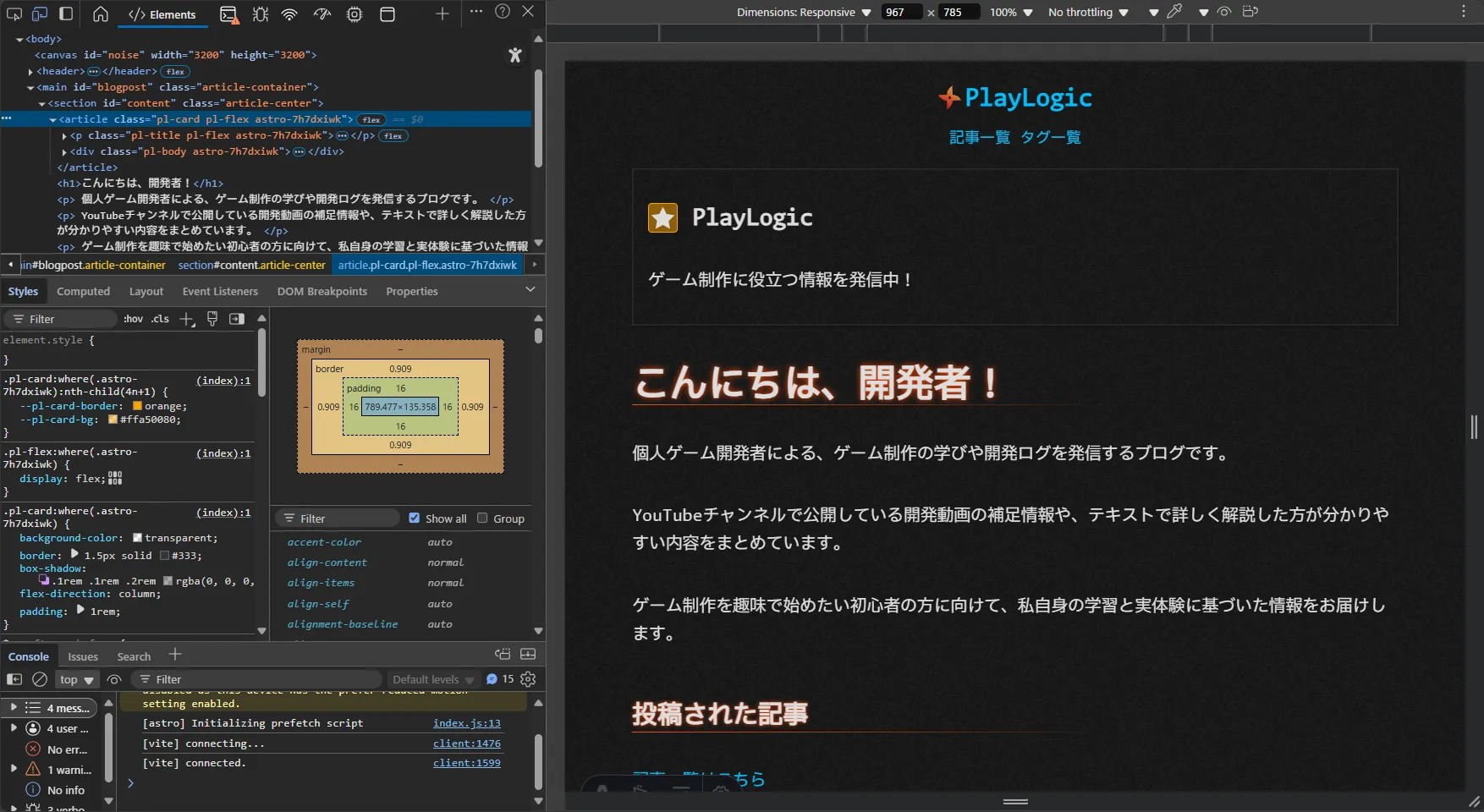Uncheck Show all checkbox
This screenshot has height=812, width=1484.
(x=414, y=518)
